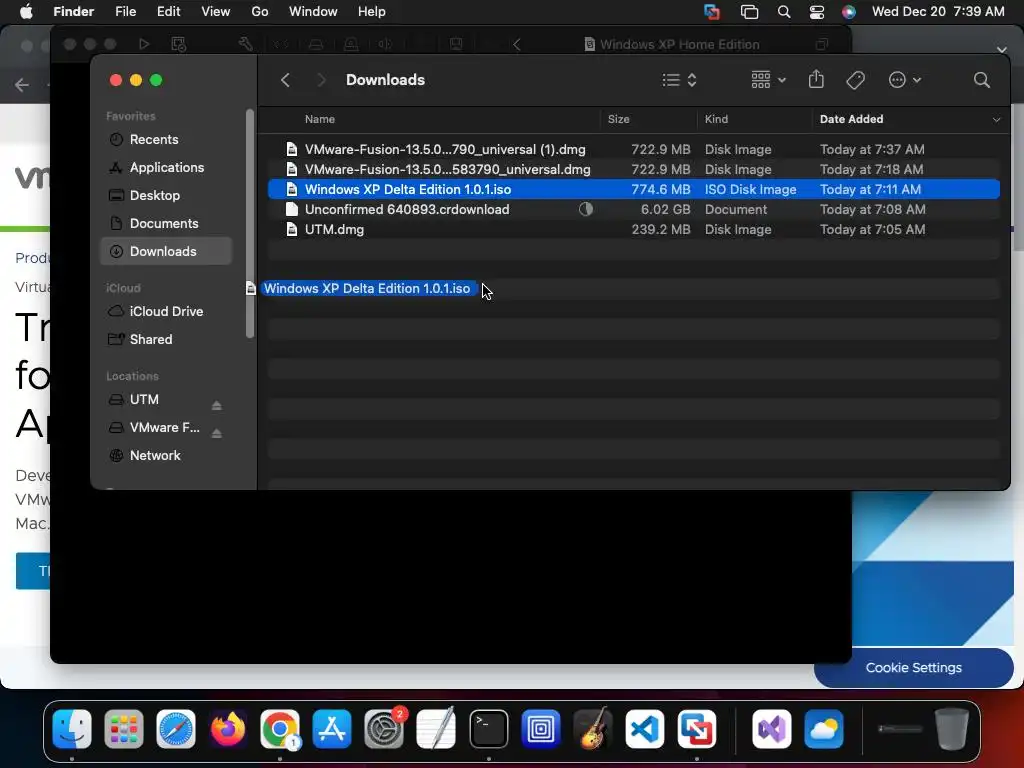The width and height of the screenshot is (1024, 768).
Task: Click the Siri icon in the menu bar
Action: [848, 12]
